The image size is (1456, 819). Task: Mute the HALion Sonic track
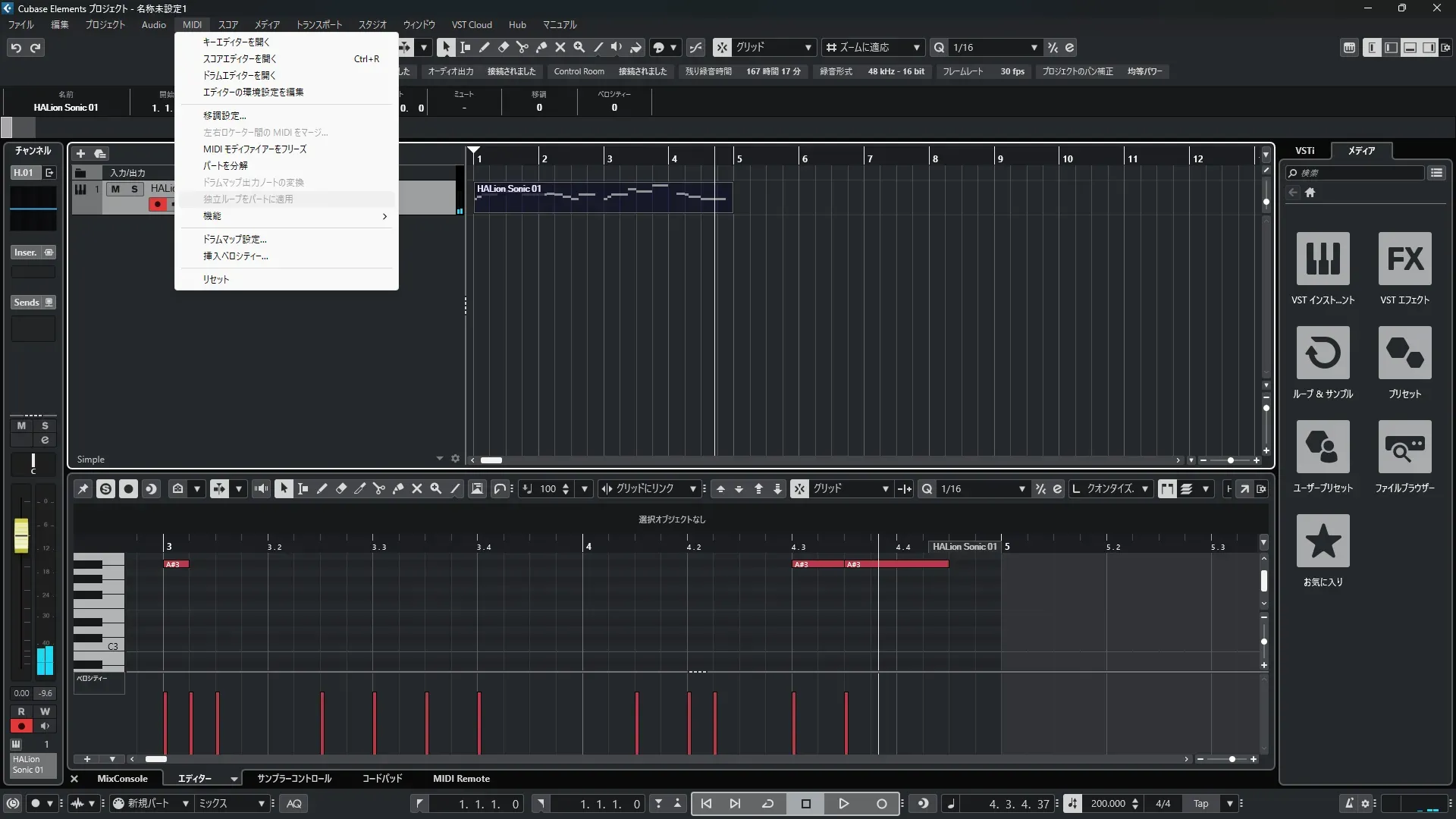(x=115, y=189)
